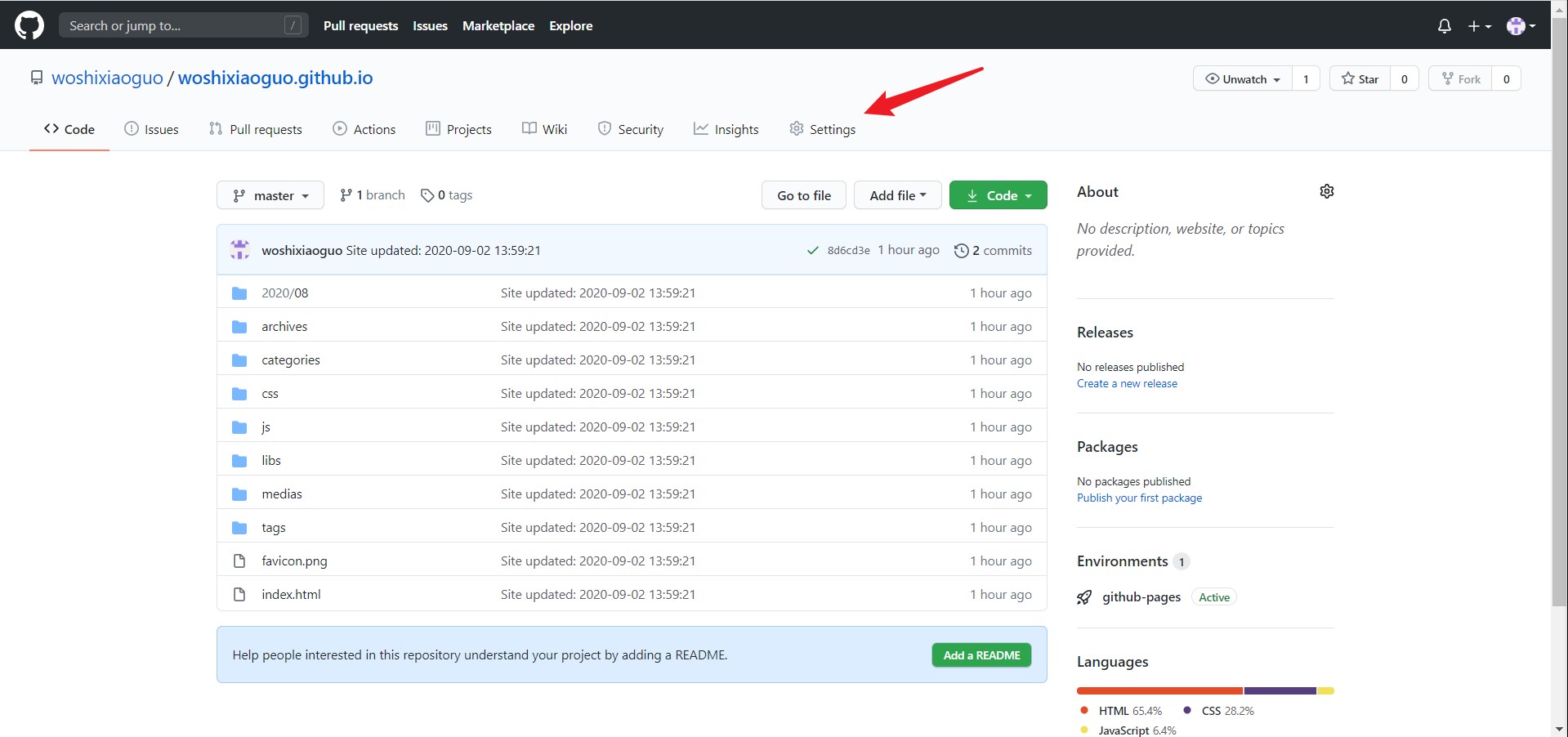Fork the repository
Viewport: 1568px width, 737px height.
[x=1460, y=78]
